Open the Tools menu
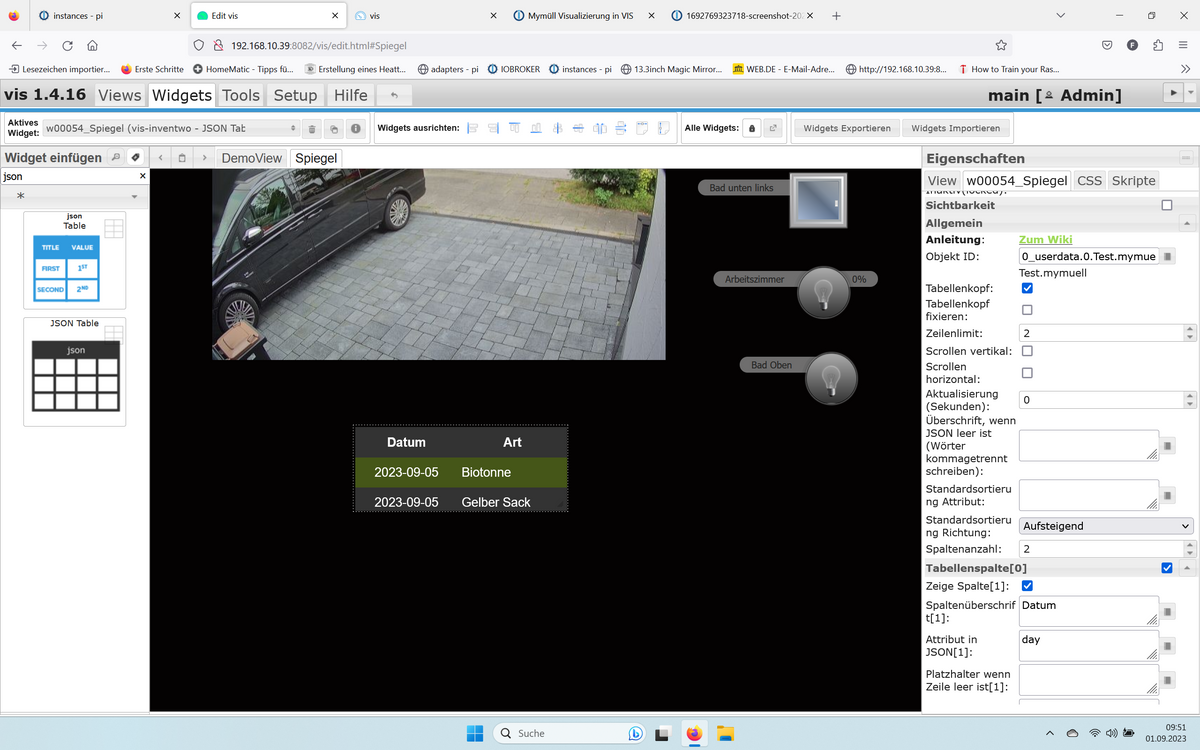This screenshot has height=750, width=1200. point(241,95)
